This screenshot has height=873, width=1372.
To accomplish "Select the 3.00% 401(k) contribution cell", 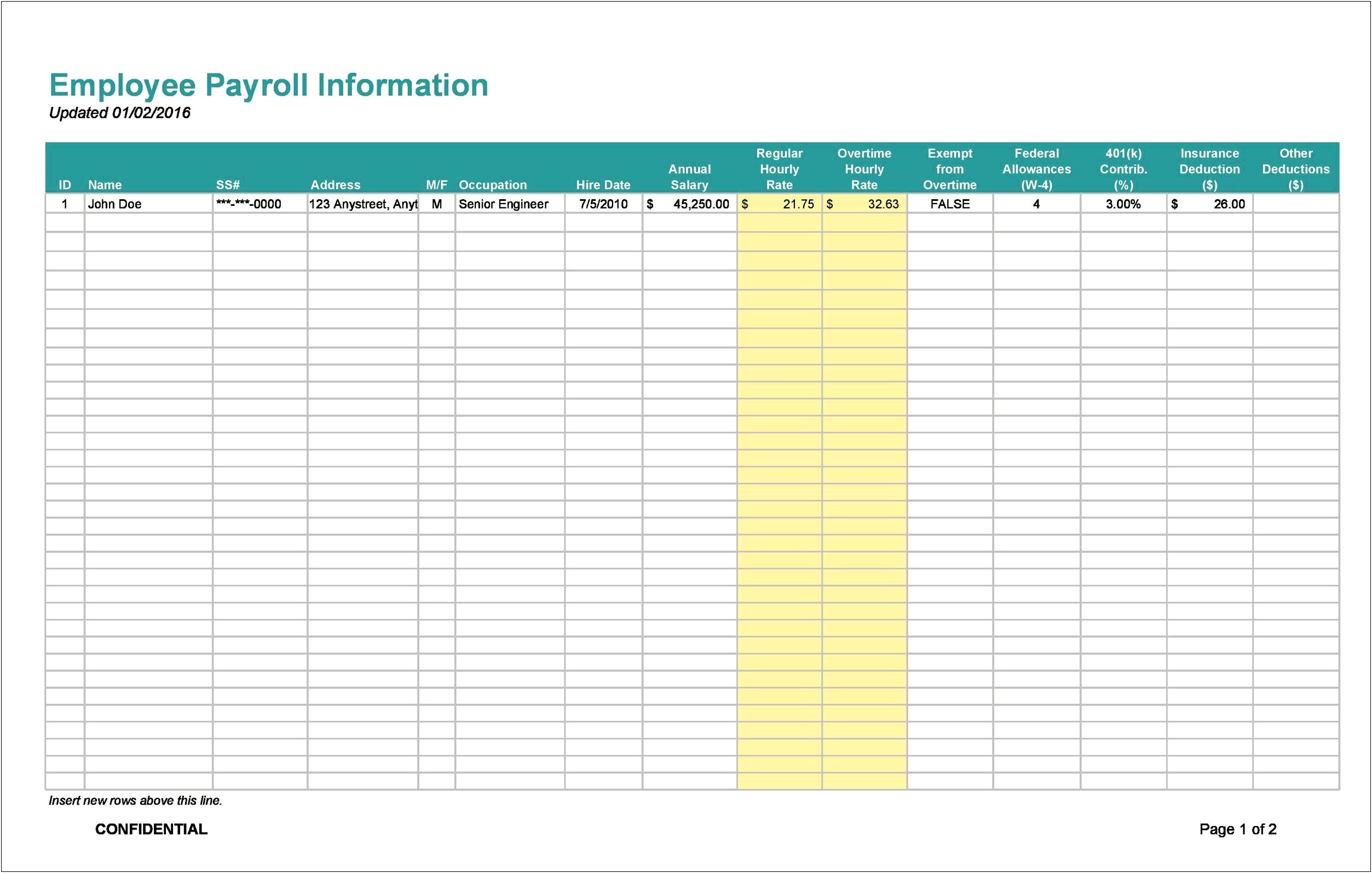I will [1123, 204].
